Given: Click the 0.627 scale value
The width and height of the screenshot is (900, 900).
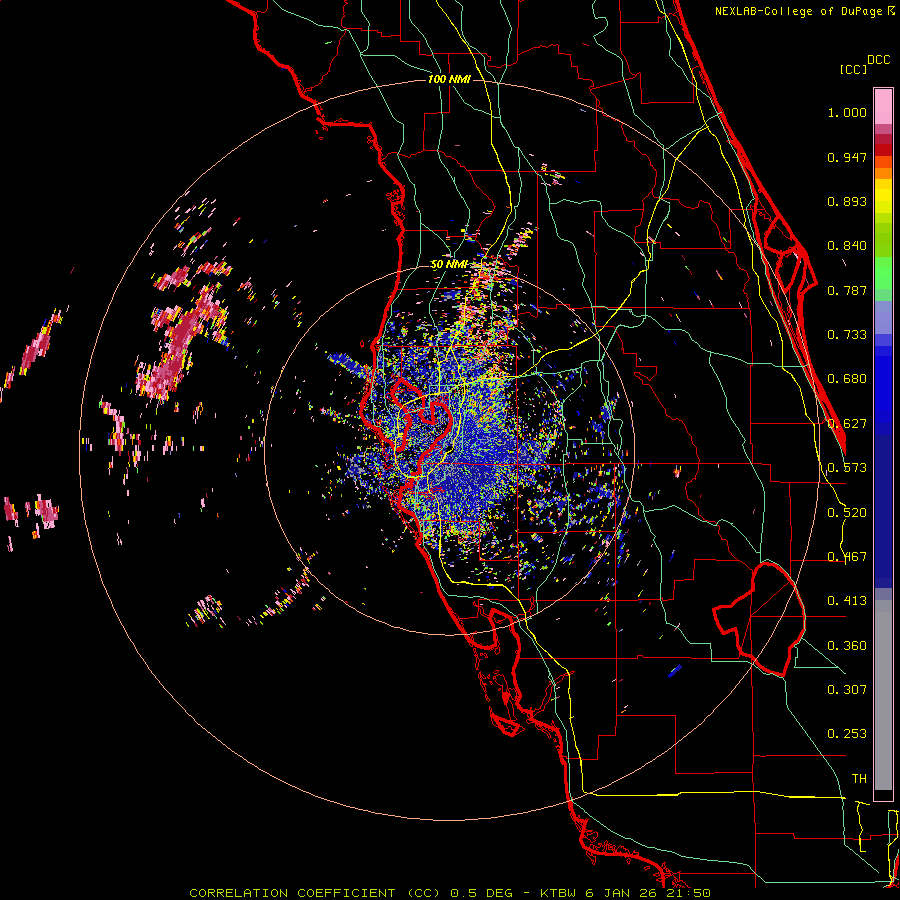Looking at the screenshot, I should pyautogui.click(x=847, y=424).
